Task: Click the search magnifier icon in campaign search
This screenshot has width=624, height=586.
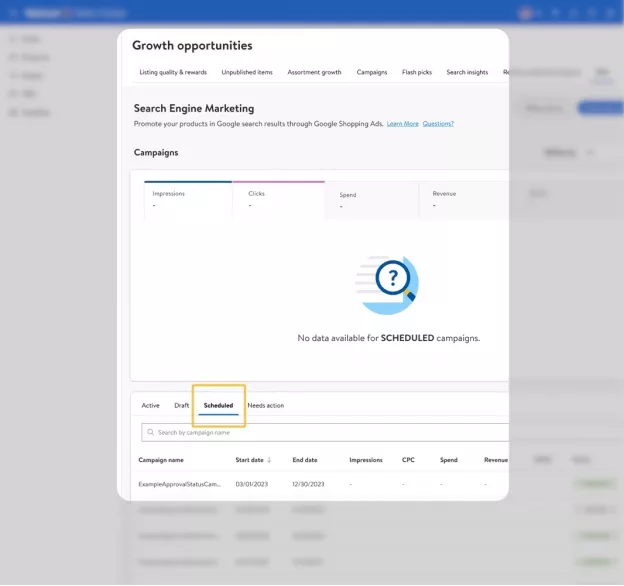Action: (150, 433)
